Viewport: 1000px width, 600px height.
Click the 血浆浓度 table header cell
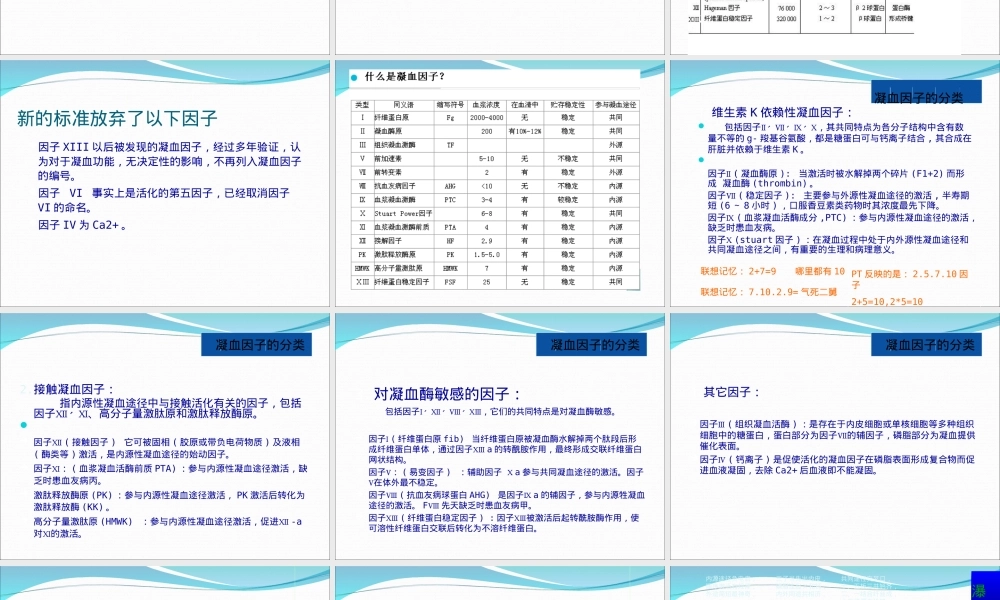(x=487, y=105)
